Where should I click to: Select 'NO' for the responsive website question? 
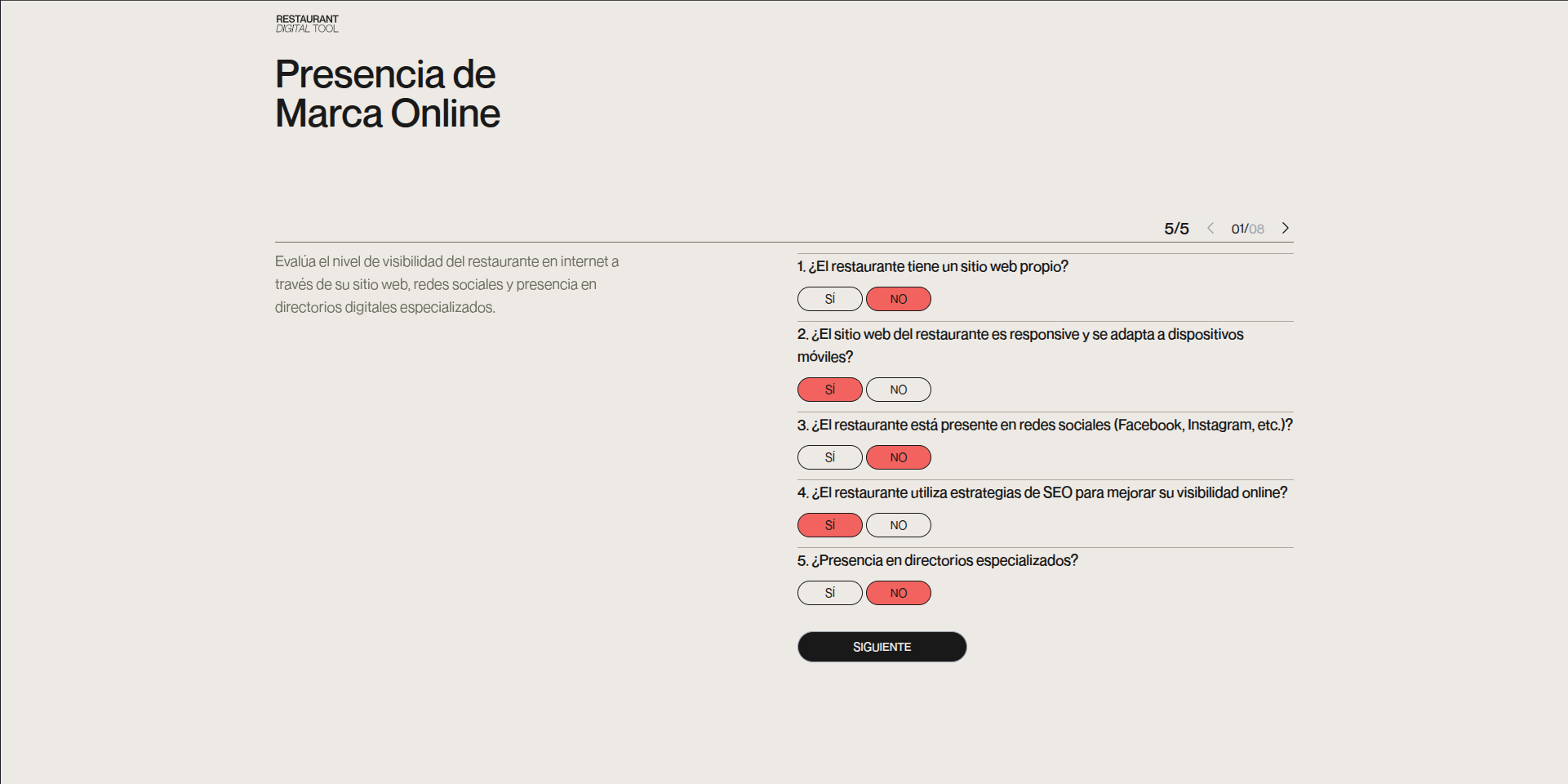point(899,390)
